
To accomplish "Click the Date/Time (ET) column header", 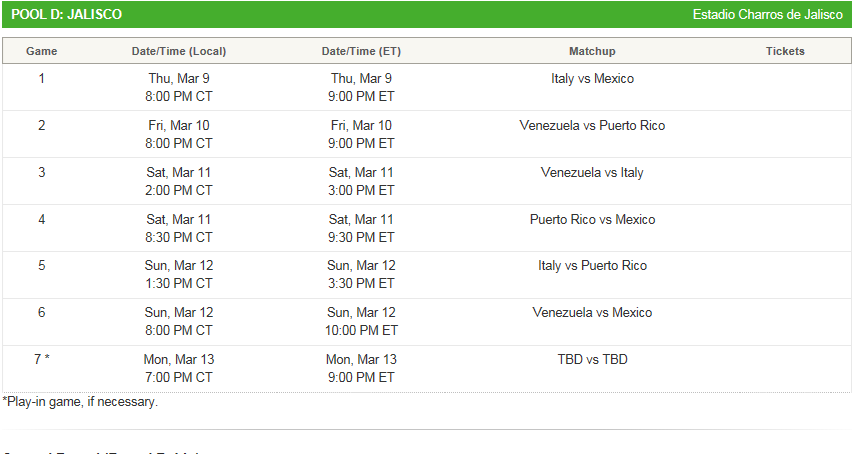I will tap(361, 51).
